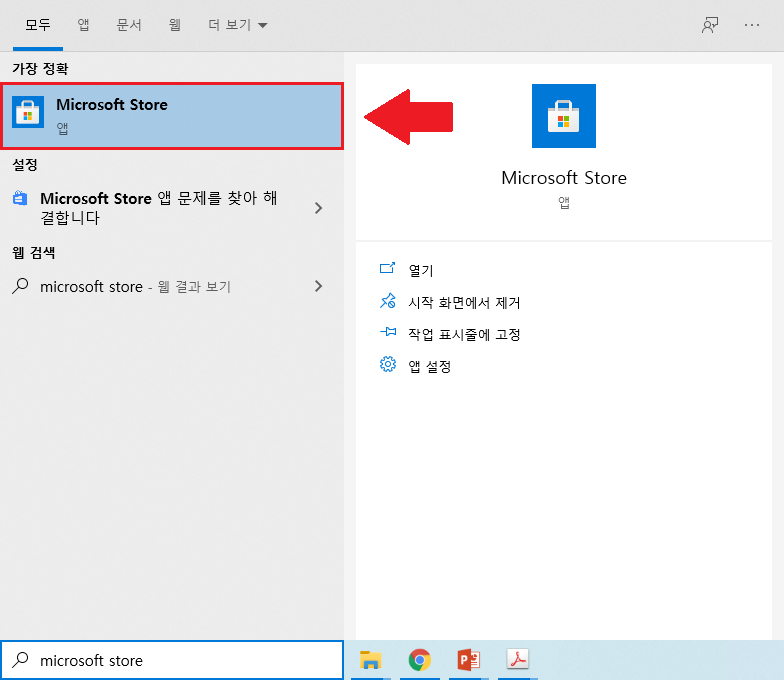Viewport: 784px width, 680px height.
Task: Click the 열기 open icon
Action: tap(388, 268)
